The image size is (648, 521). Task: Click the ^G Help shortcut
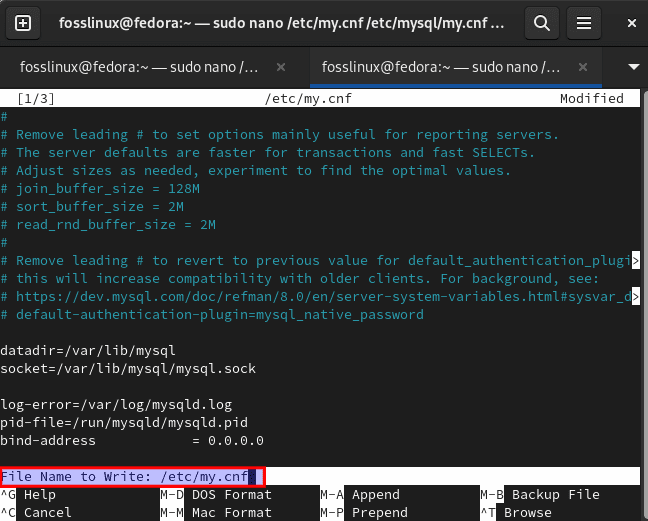point(28,495)
